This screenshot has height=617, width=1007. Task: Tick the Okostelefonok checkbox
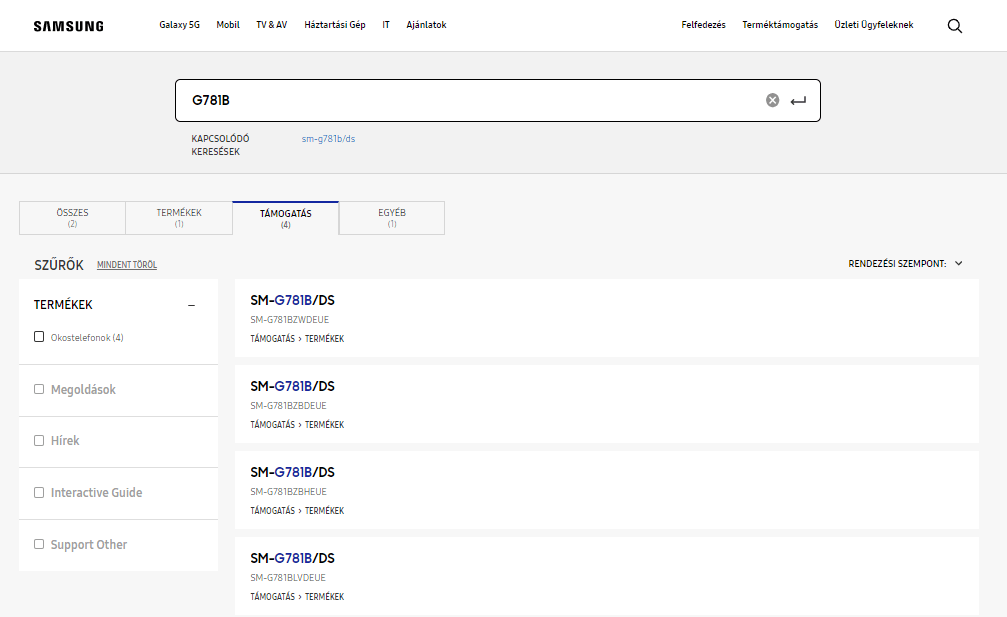[x=39, y=337]
